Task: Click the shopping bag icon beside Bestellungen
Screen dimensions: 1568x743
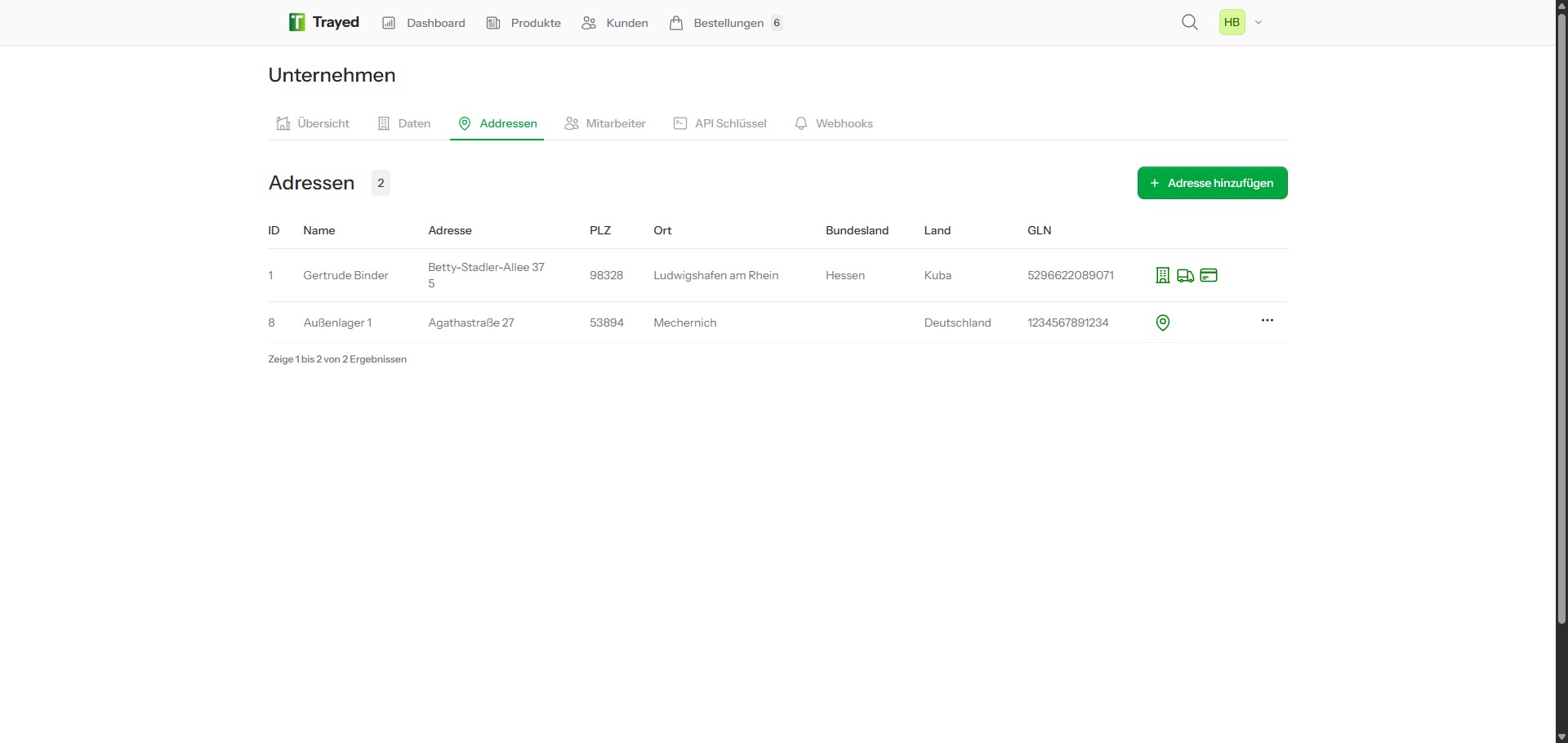Action: point(676,22)
